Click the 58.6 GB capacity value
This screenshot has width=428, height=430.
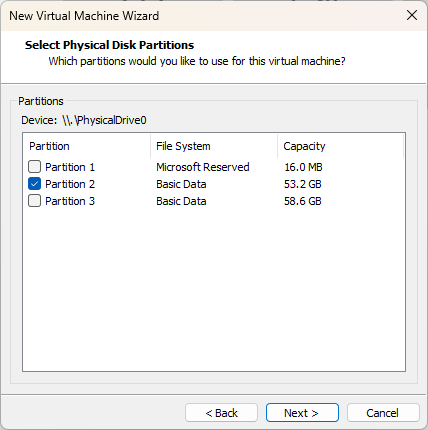pyautogui.click(x=303, y=201)
